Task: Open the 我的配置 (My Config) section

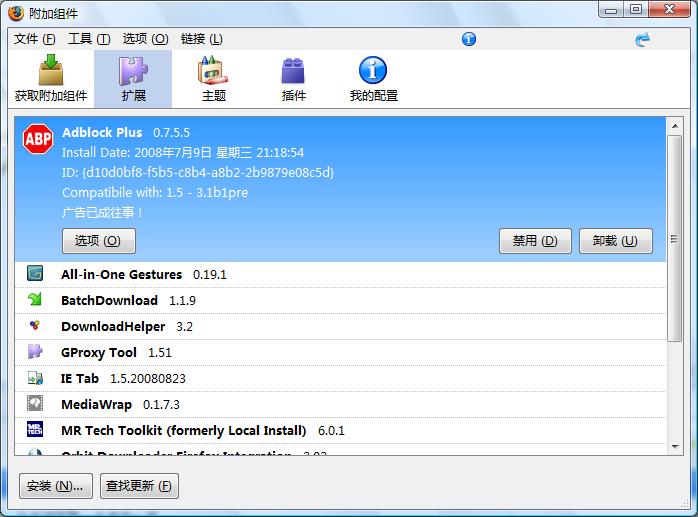Action: [373, 79]
